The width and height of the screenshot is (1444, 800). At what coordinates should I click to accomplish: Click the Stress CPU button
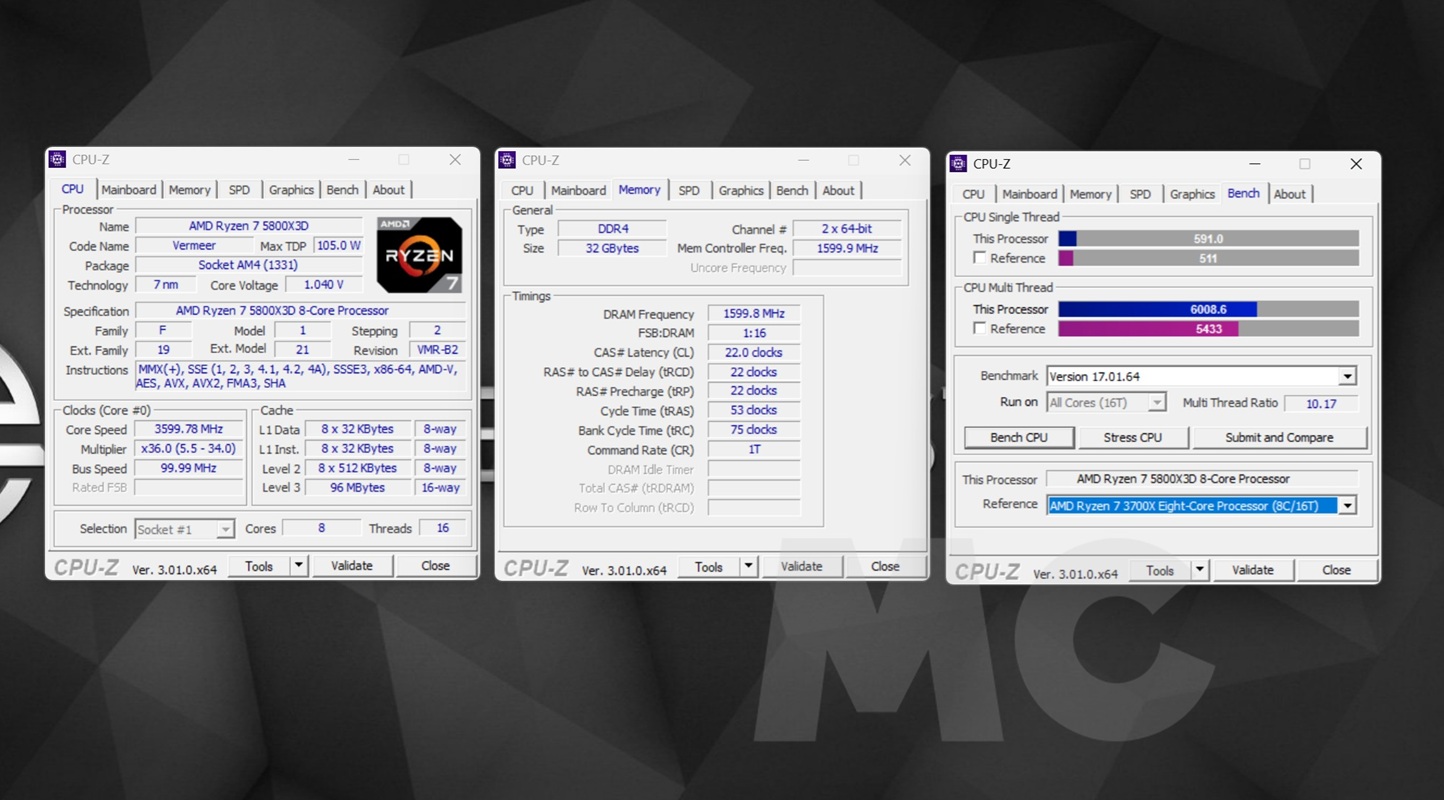(x=1133, y=438)
